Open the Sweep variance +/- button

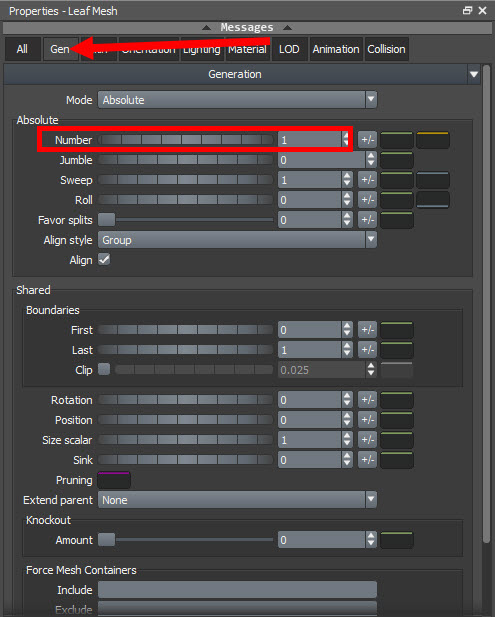coord(367,180)
